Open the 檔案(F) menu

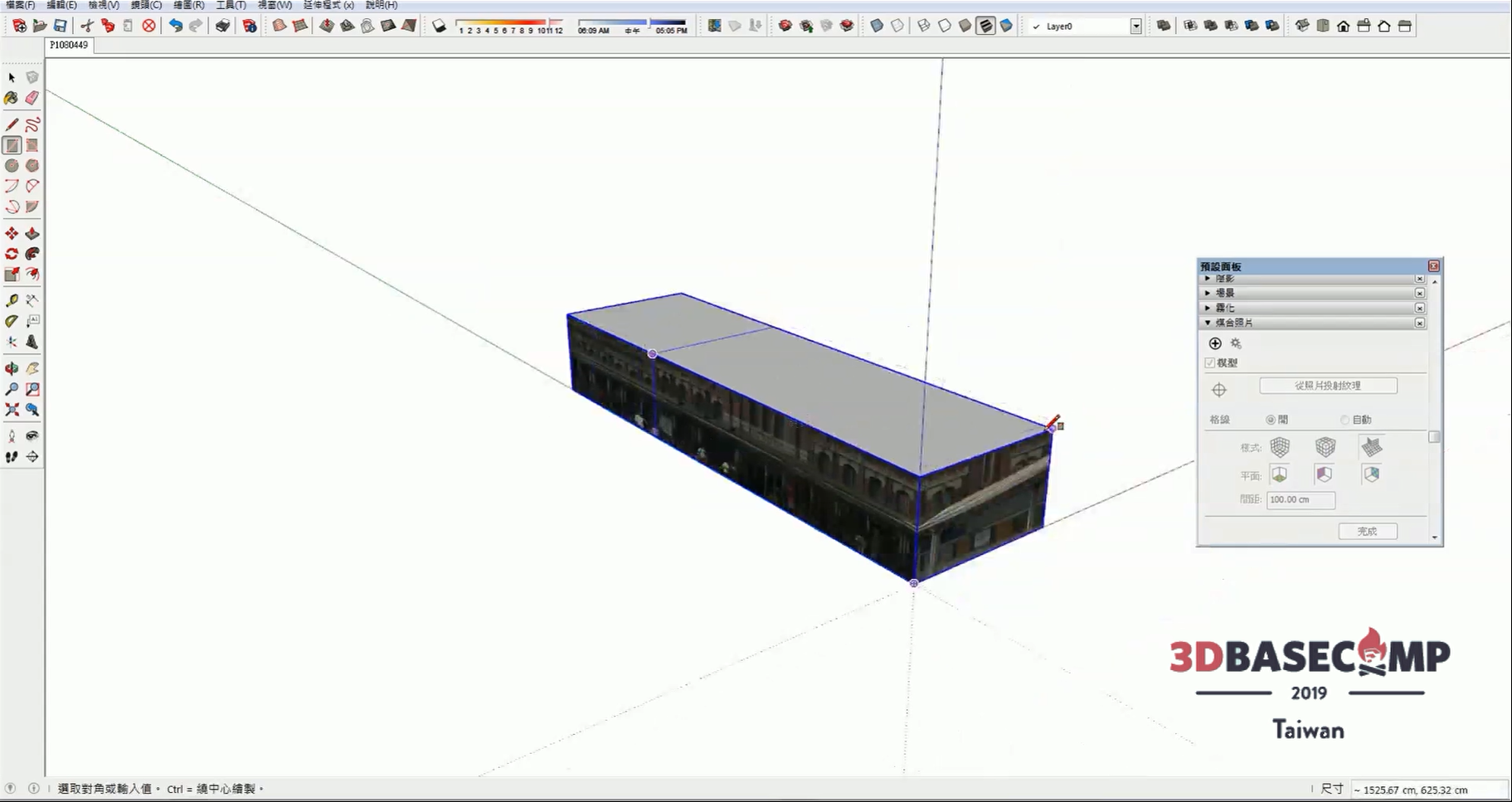(20, 5)
